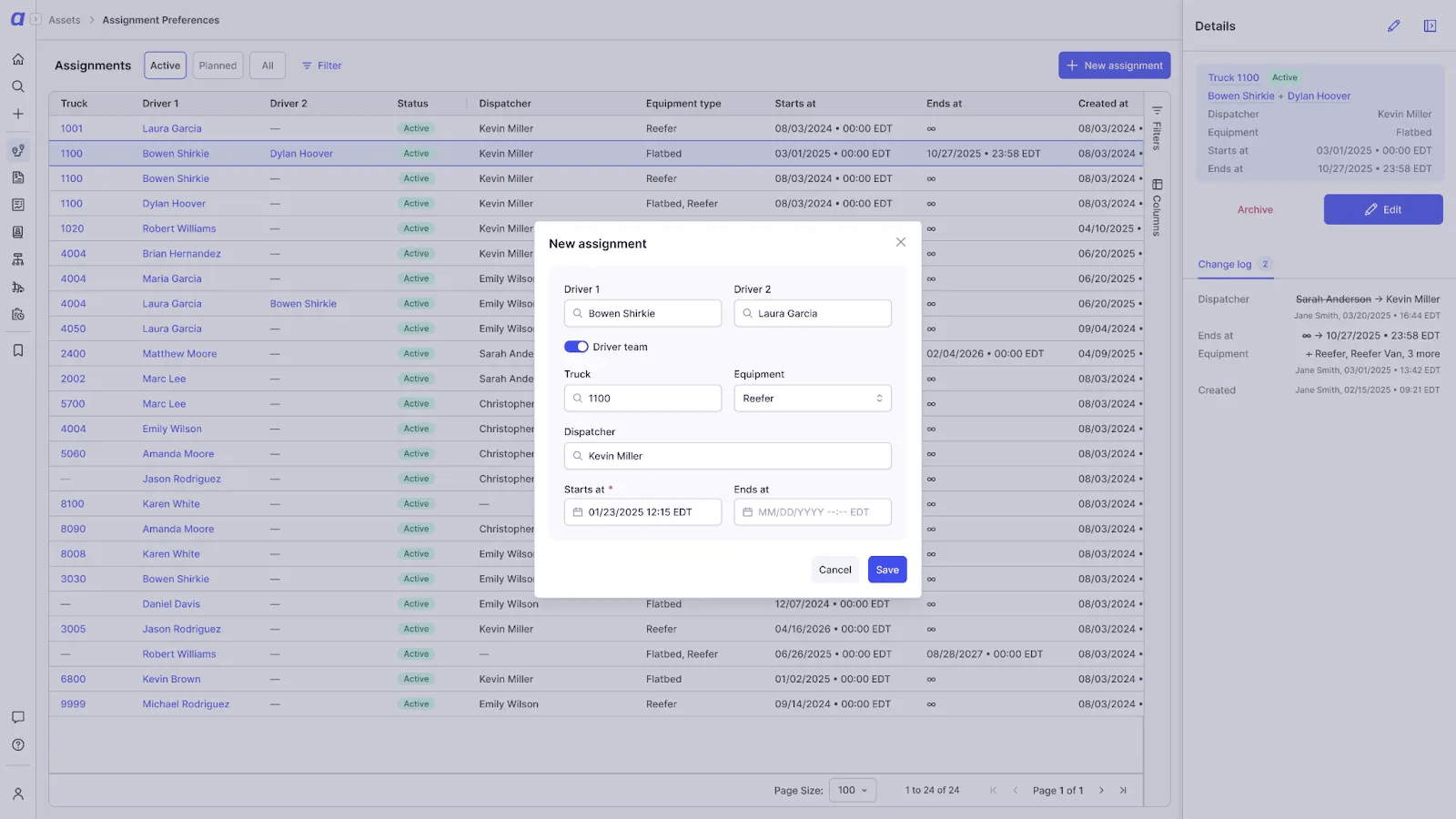Screen dimensions: 1456x819
Task: Open Brian Hernandez driver link
Action: pos(181,254)
